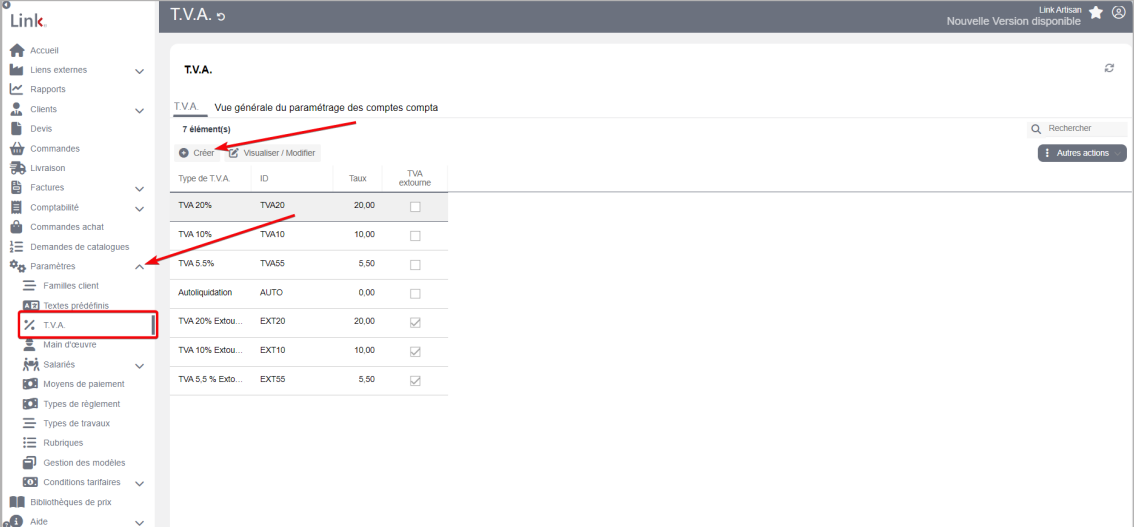Image resolution: width=1134 pixels, height=527 pixels.
Task: Open Rapports chart icon
Action: tap(17, 90)
